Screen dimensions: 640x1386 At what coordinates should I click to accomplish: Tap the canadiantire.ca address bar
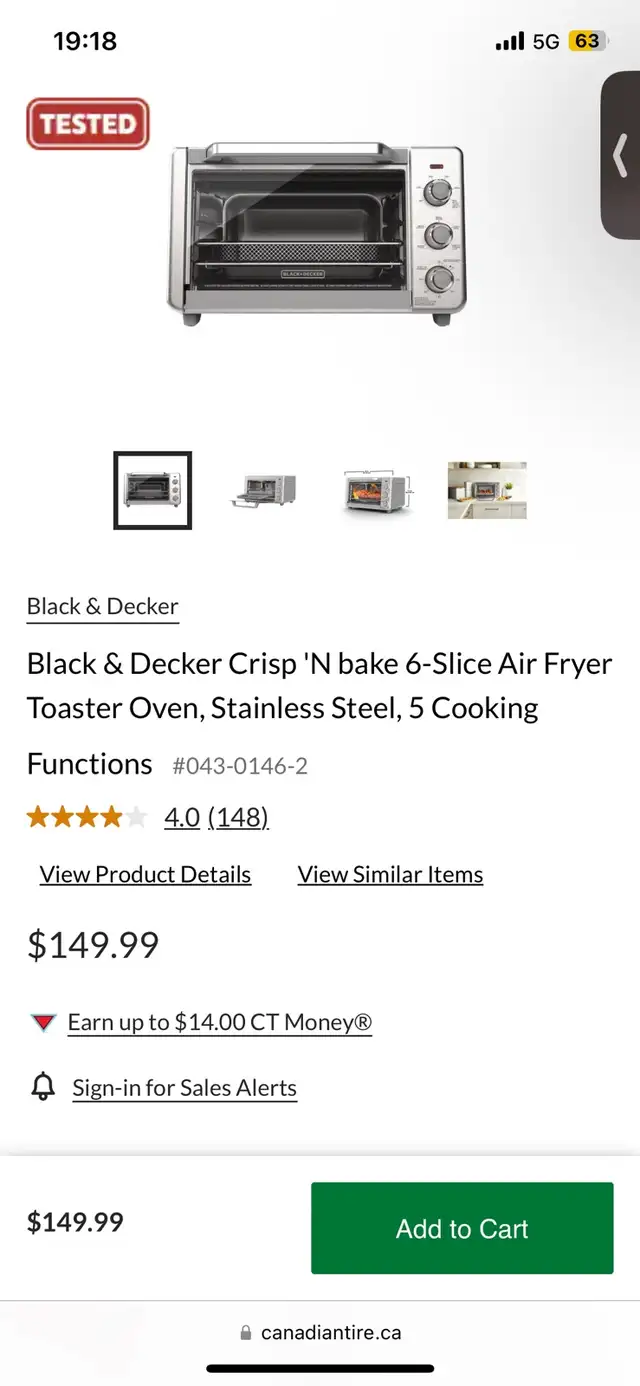330,1331
